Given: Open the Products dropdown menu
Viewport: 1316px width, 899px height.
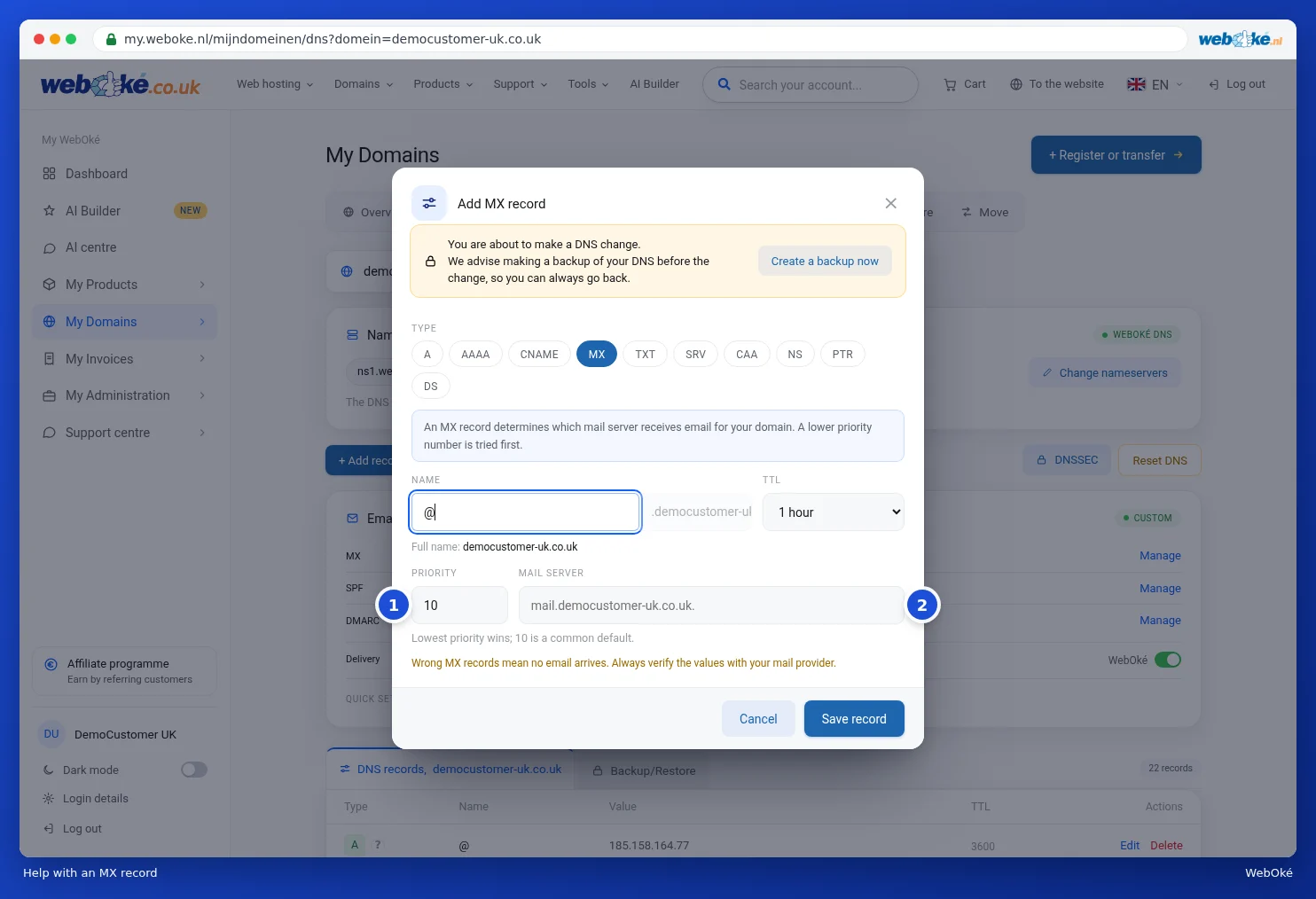Looking at the screenshot, I should [x=443, y=84].
